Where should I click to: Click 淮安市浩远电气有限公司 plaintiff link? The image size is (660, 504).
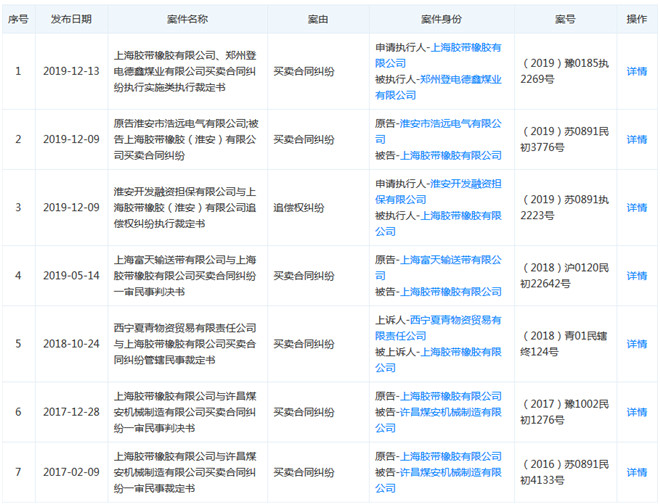pos(438,131)
